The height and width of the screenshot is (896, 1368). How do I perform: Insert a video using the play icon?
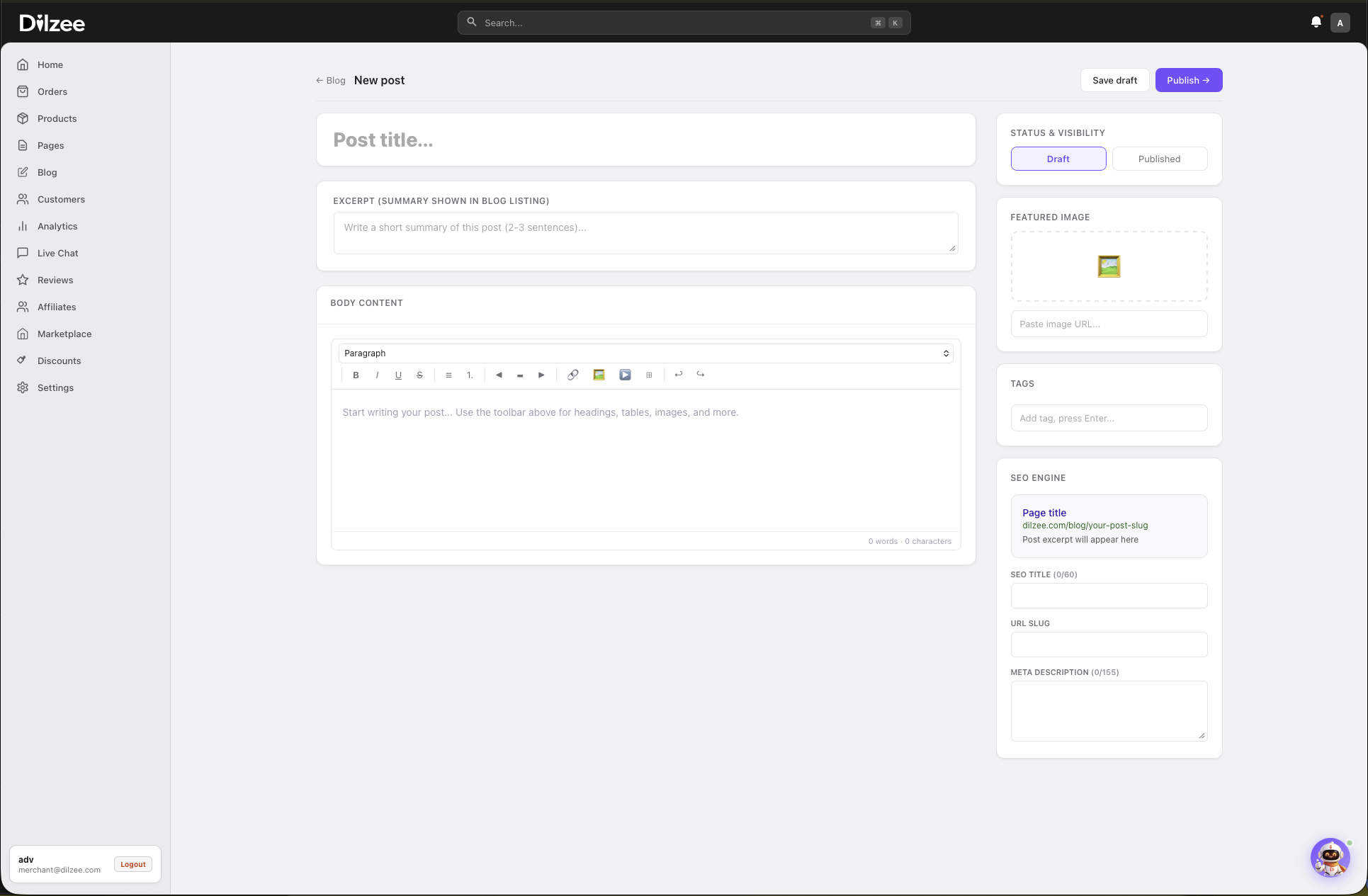click(625, 375)
